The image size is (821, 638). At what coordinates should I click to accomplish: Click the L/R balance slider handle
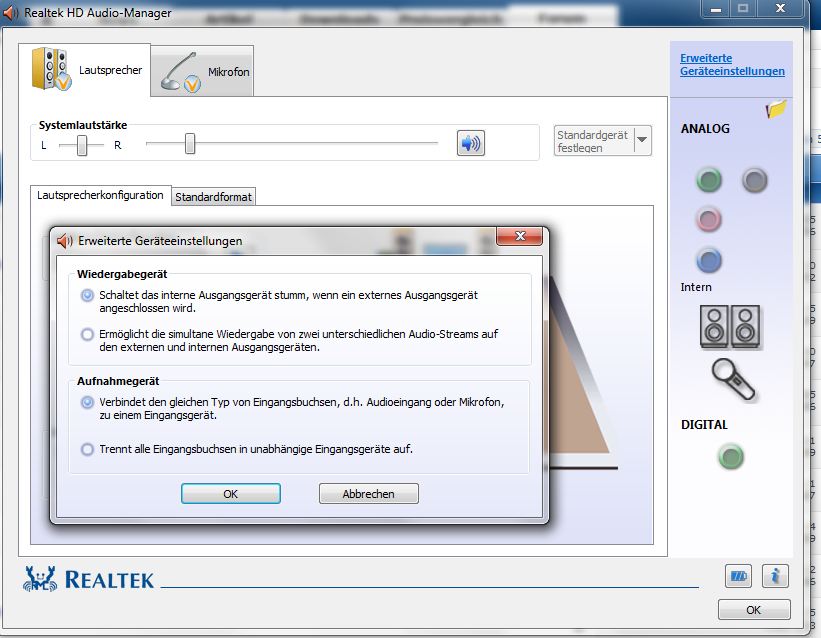point(82,145)
